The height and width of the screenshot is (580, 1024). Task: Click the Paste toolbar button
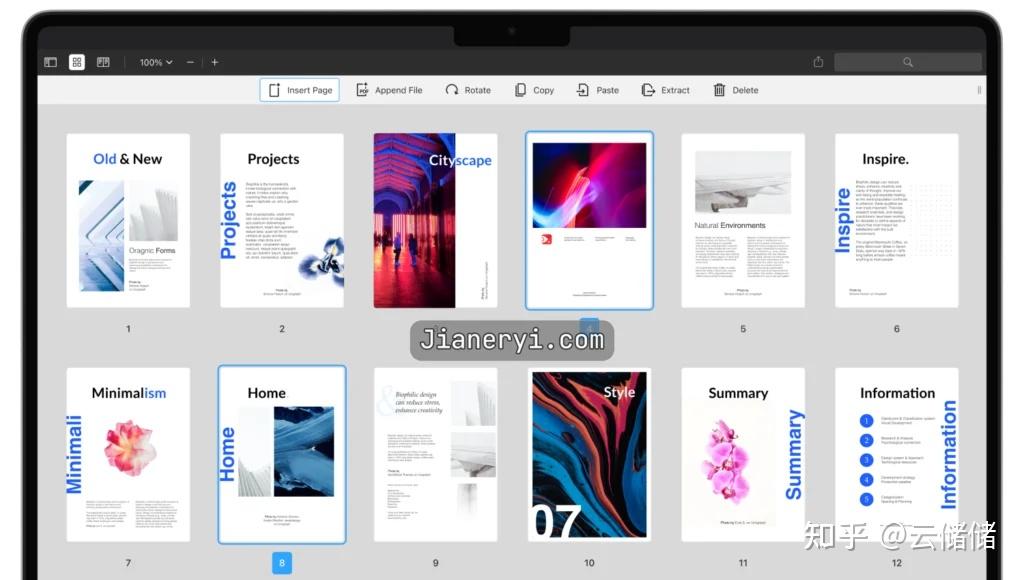[598, 90]
